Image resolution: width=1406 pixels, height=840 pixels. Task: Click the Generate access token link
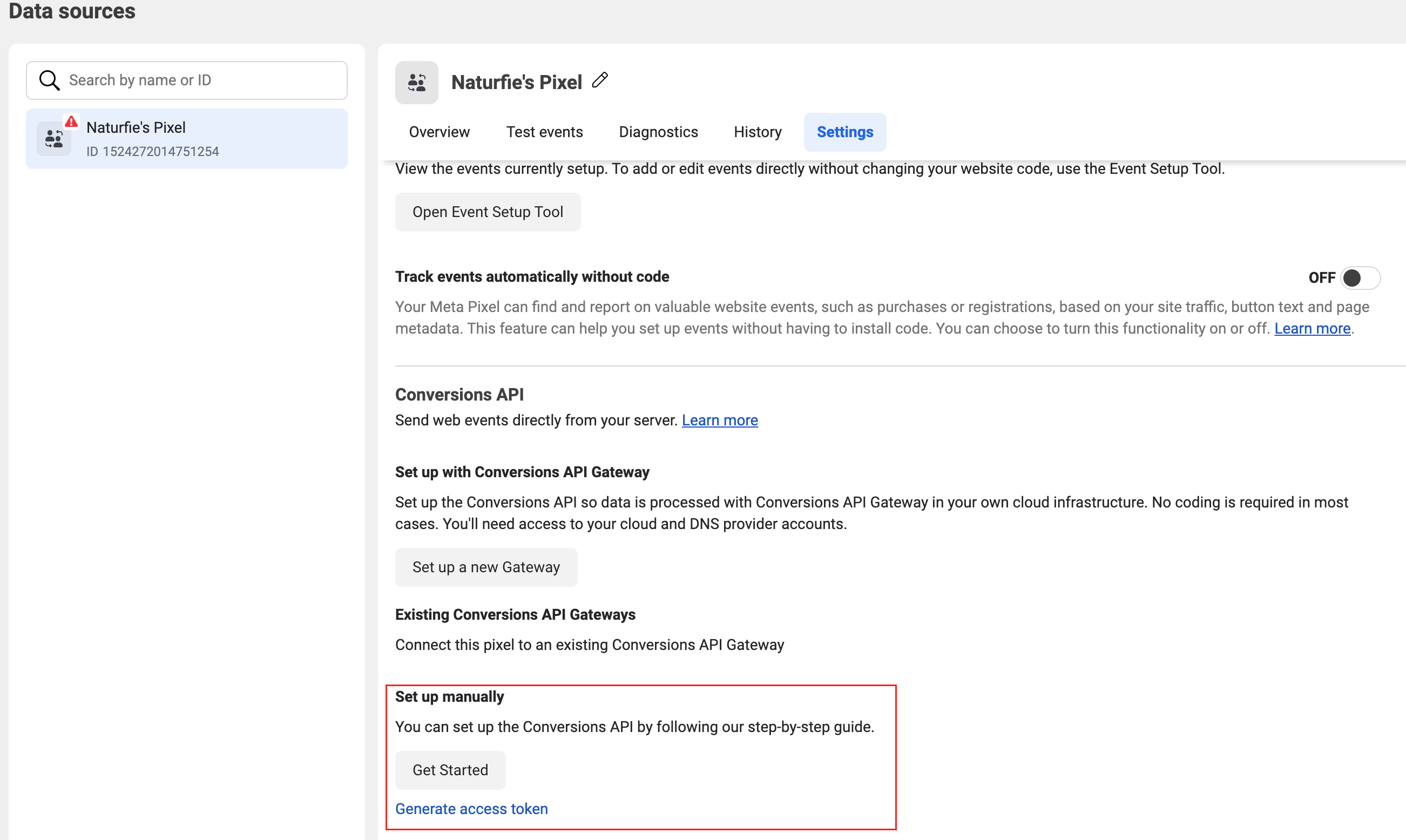pos(471,809)
